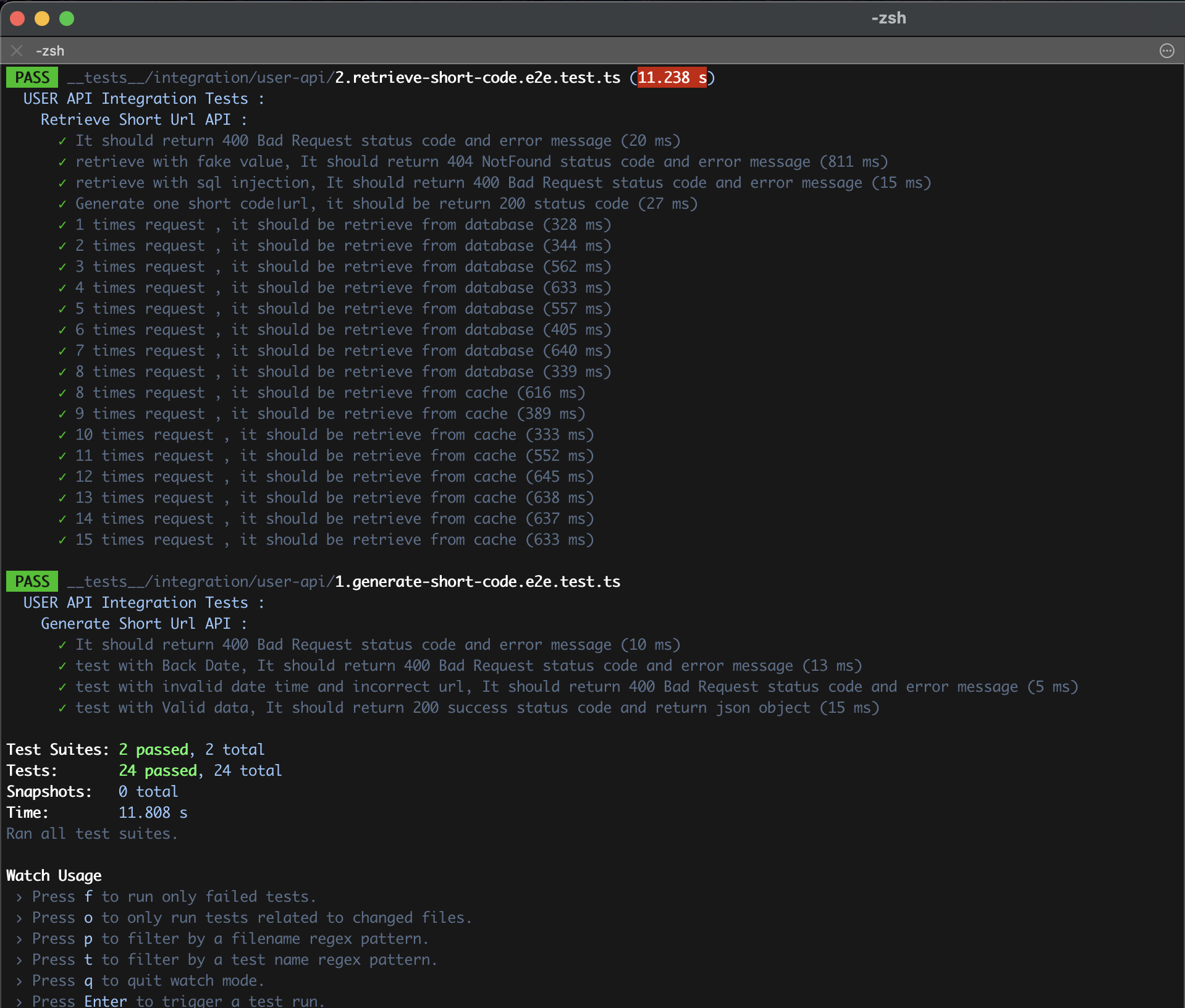Click the red close window button
This screenshot has width=1185, height=1008.
coord(17,19)
